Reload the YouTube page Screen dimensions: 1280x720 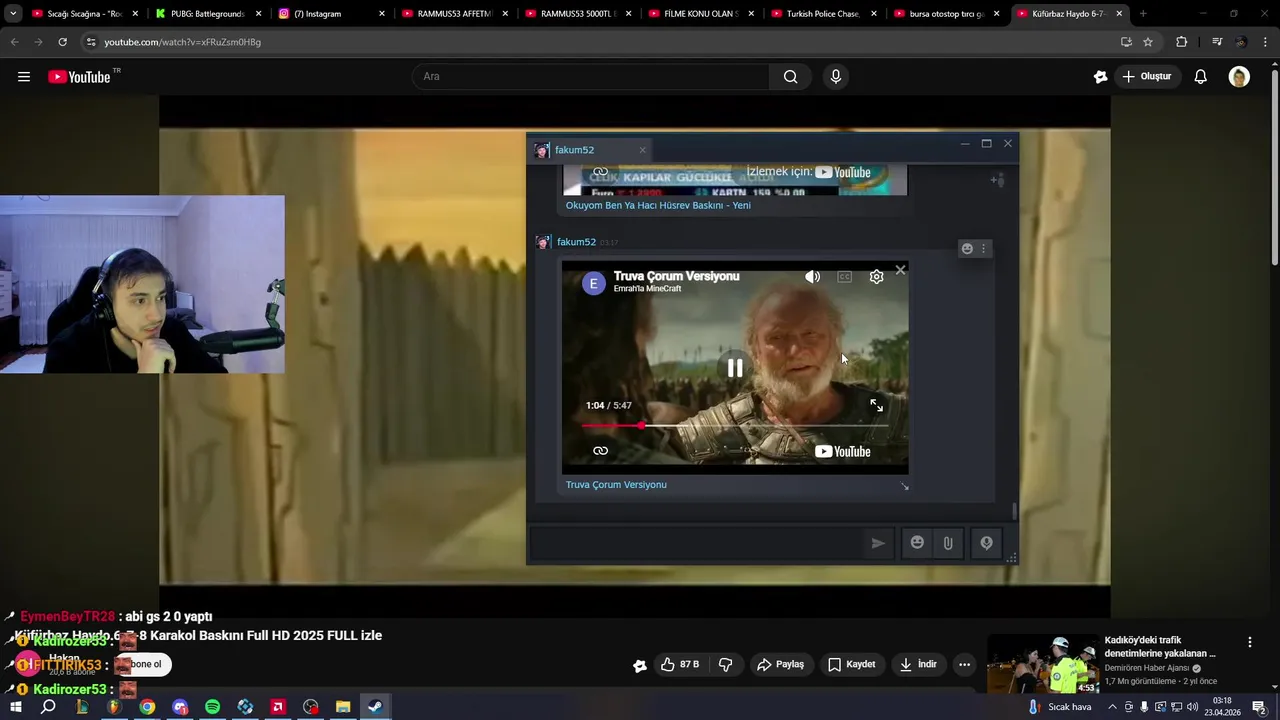click(x=62, y=42)
